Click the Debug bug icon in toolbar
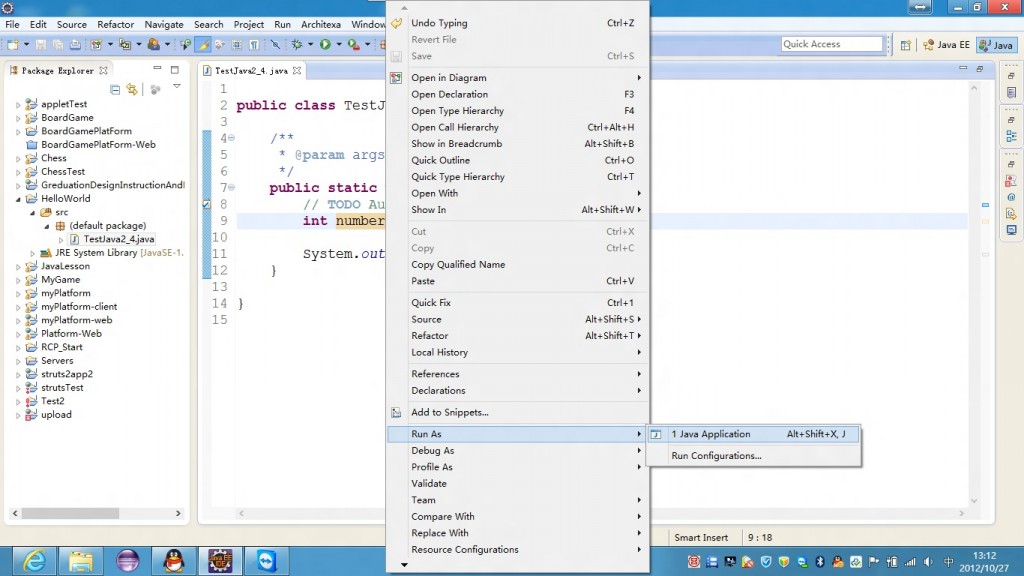 [296, 45]
